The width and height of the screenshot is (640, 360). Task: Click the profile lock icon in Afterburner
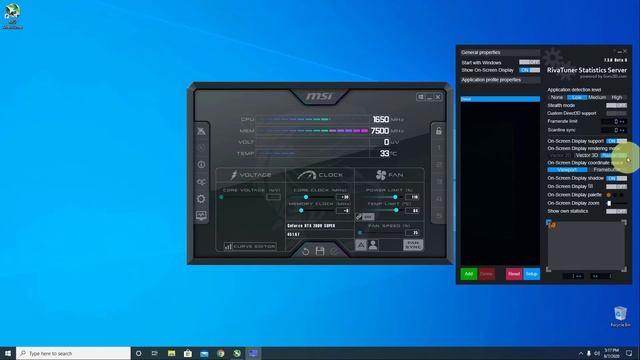pos(439,131)
